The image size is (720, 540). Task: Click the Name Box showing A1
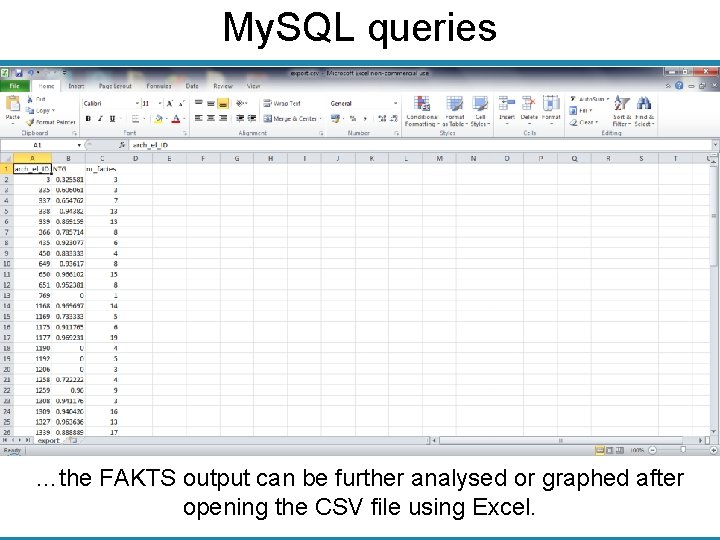click(x=39, y=145)
